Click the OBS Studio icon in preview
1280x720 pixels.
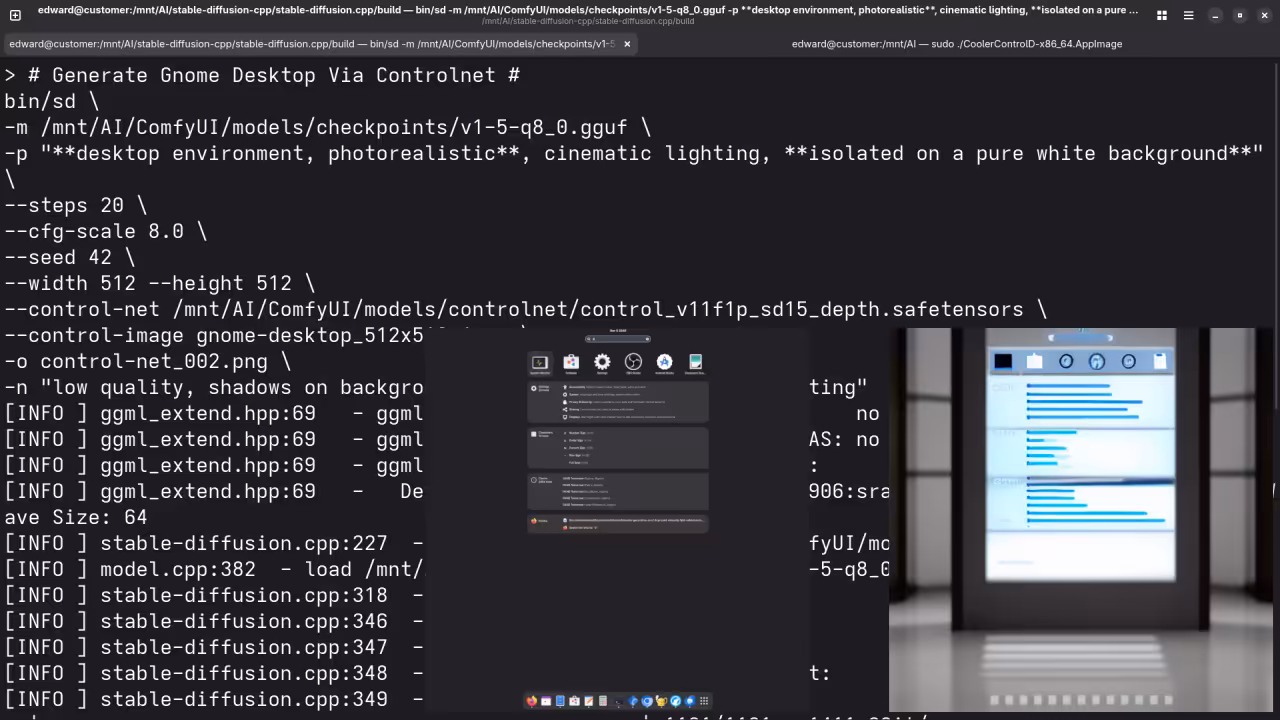click(x=633, y=363)
